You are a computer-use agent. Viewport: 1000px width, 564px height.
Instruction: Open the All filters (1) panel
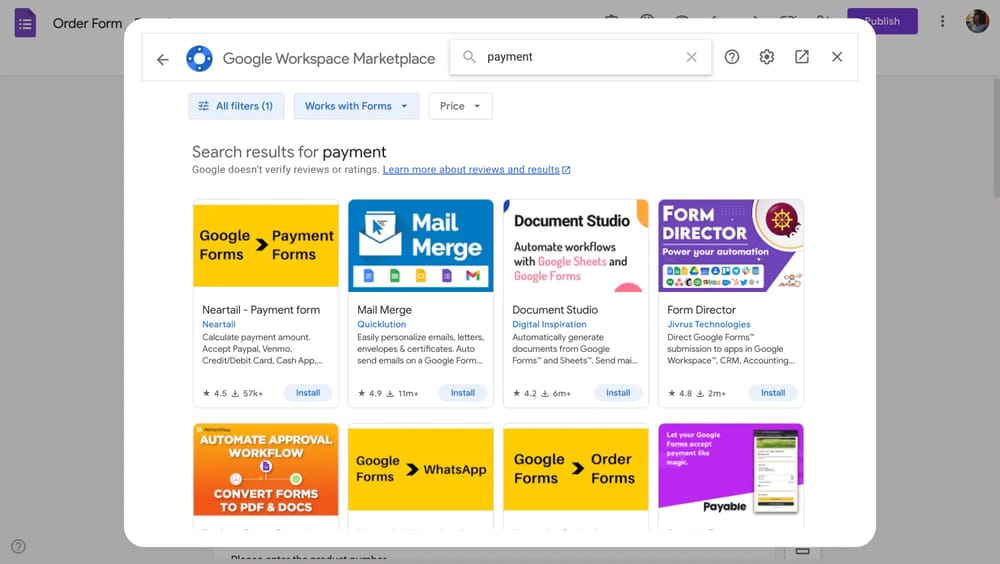tap(236, 106)
